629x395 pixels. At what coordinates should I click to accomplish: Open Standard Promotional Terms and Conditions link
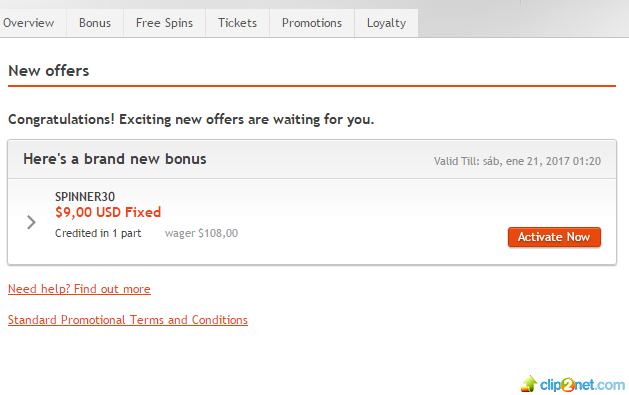pos(128,320)
